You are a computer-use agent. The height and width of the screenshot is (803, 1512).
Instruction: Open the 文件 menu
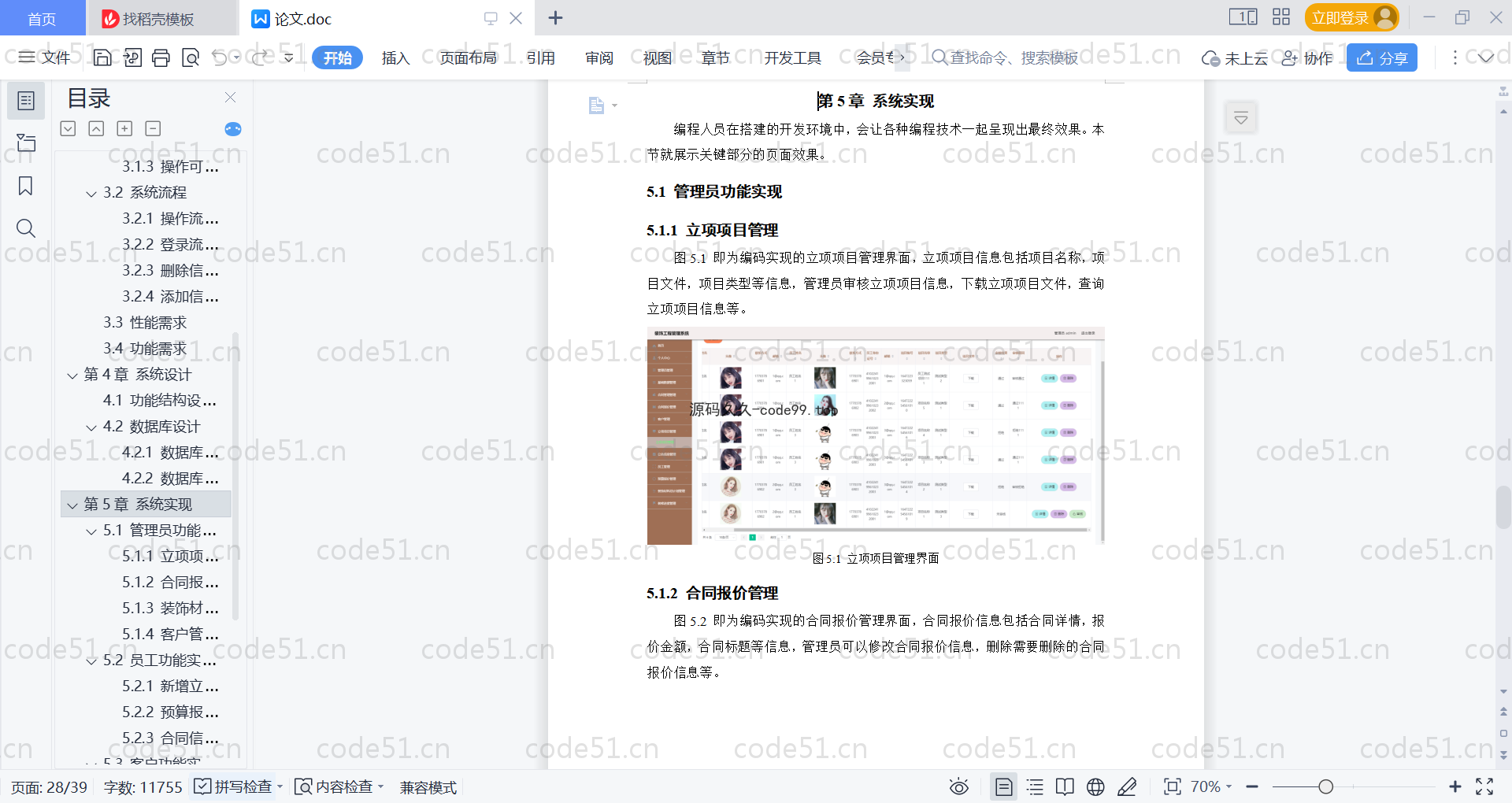pos(45,57)
